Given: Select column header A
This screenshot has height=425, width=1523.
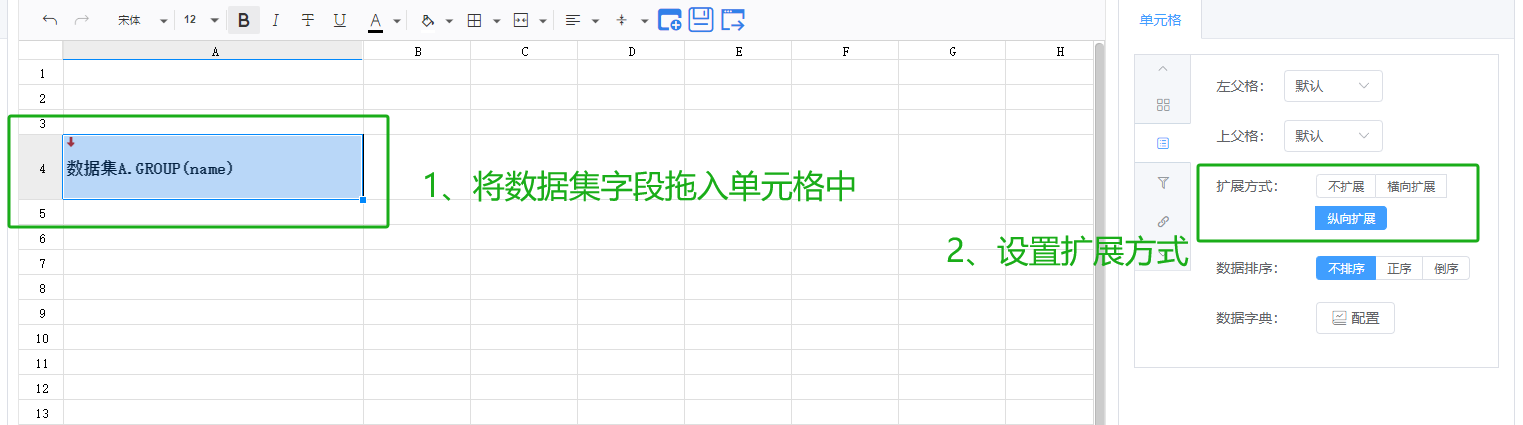Looking at the screenshot, I should (x=213, y=51).
